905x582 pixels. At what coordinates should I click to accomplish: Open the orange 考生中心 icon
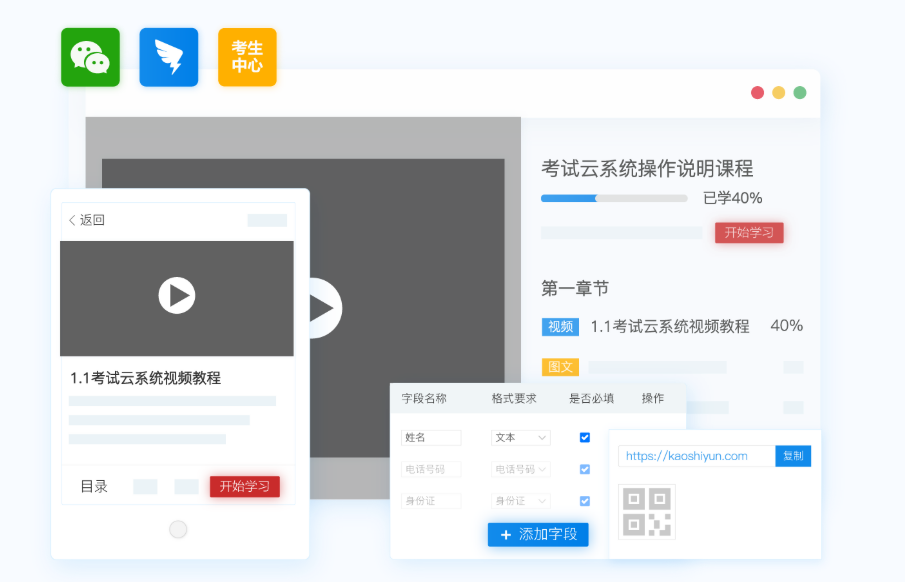point(247,57)
